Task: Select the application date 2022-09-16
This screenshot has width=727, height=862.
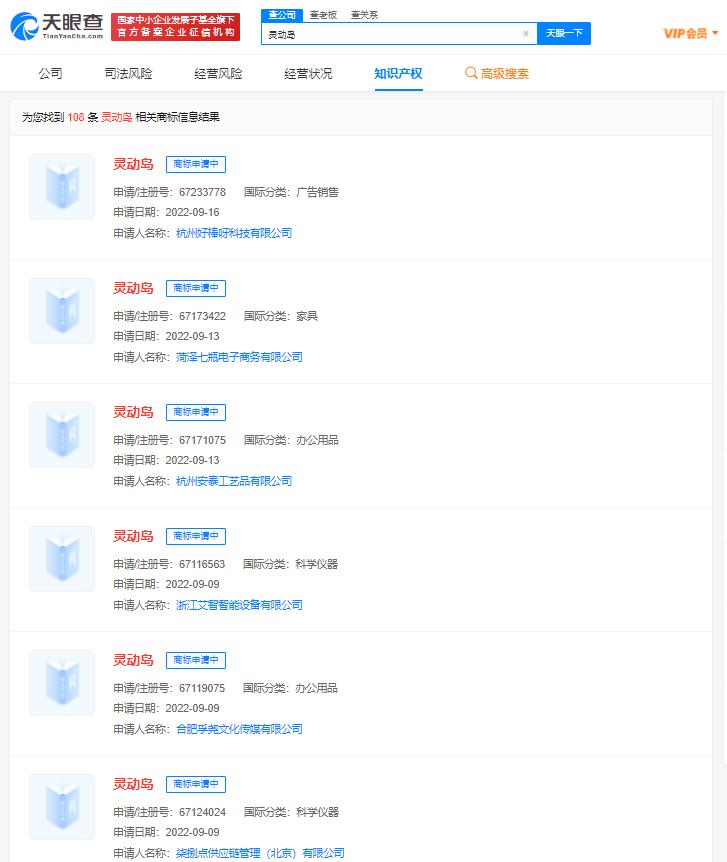Action: point(192,212)
